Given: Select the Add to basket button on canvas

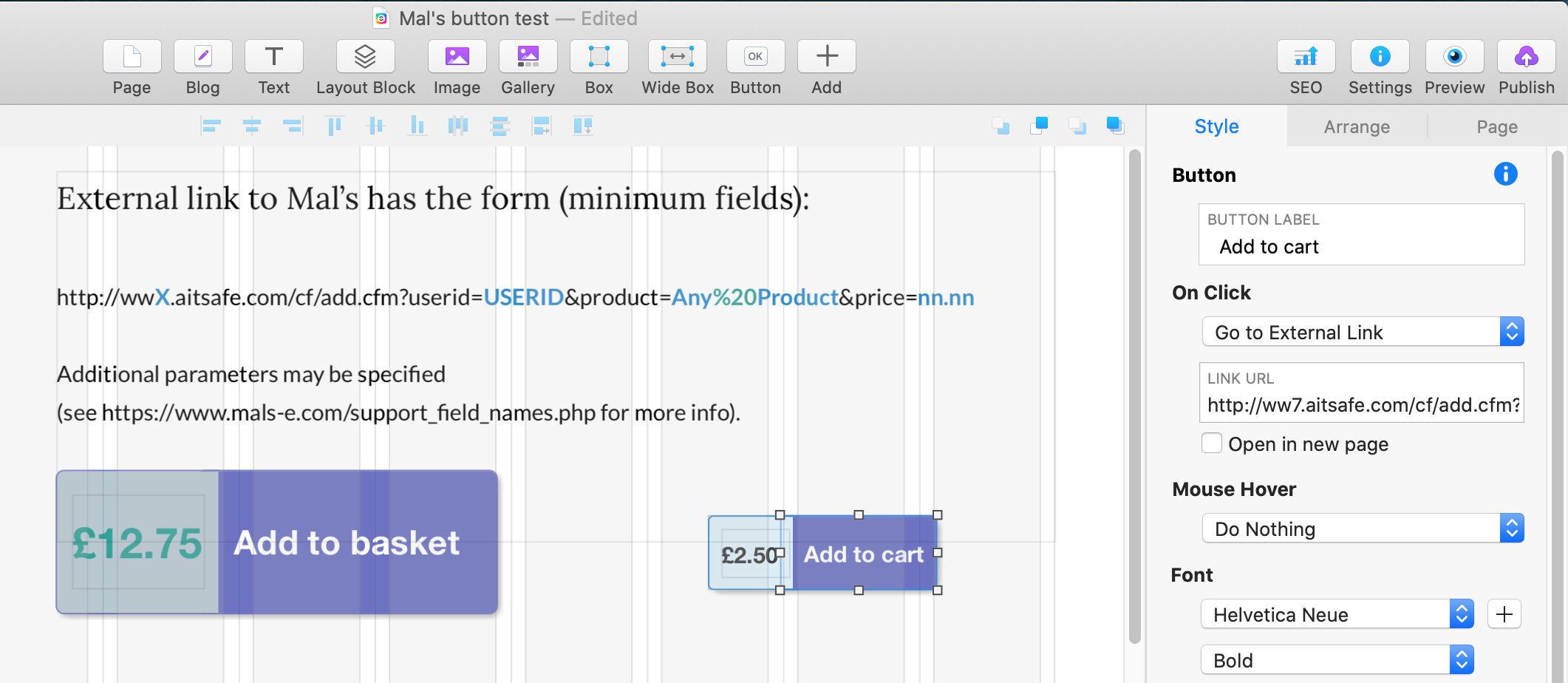Looking at the screenshot, I should point(358,543).
